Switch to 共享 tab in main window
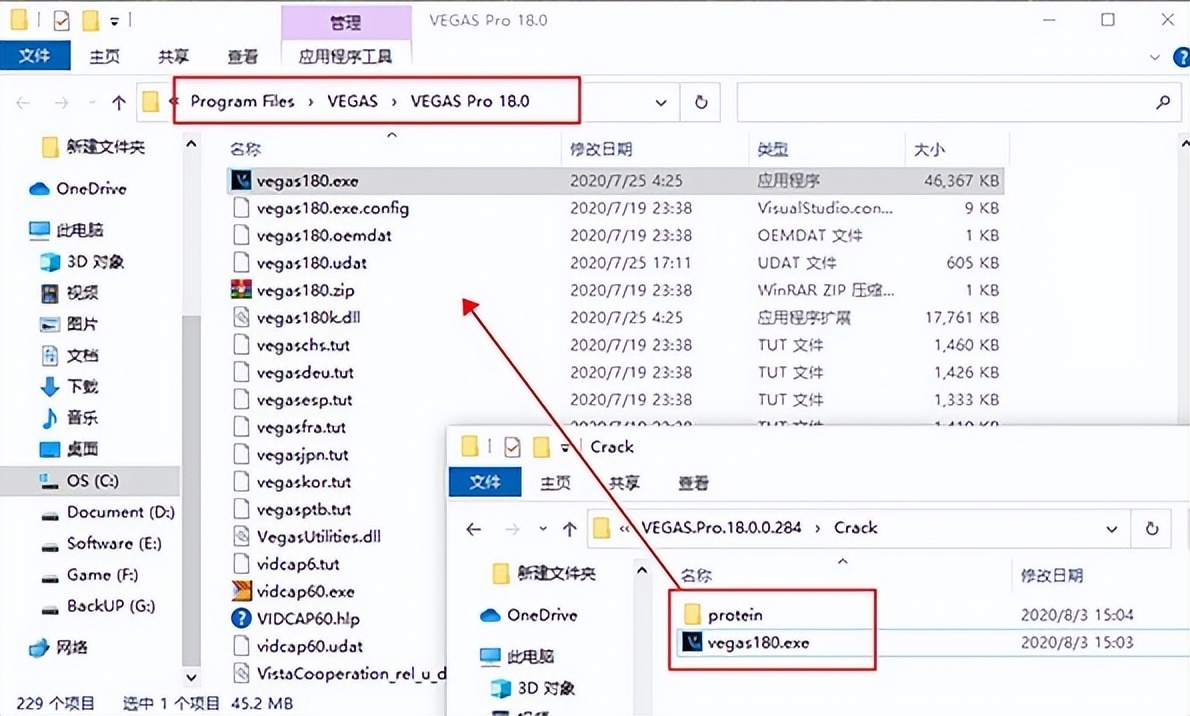This screenshot has height=716, width=1190. click(173, 56)
